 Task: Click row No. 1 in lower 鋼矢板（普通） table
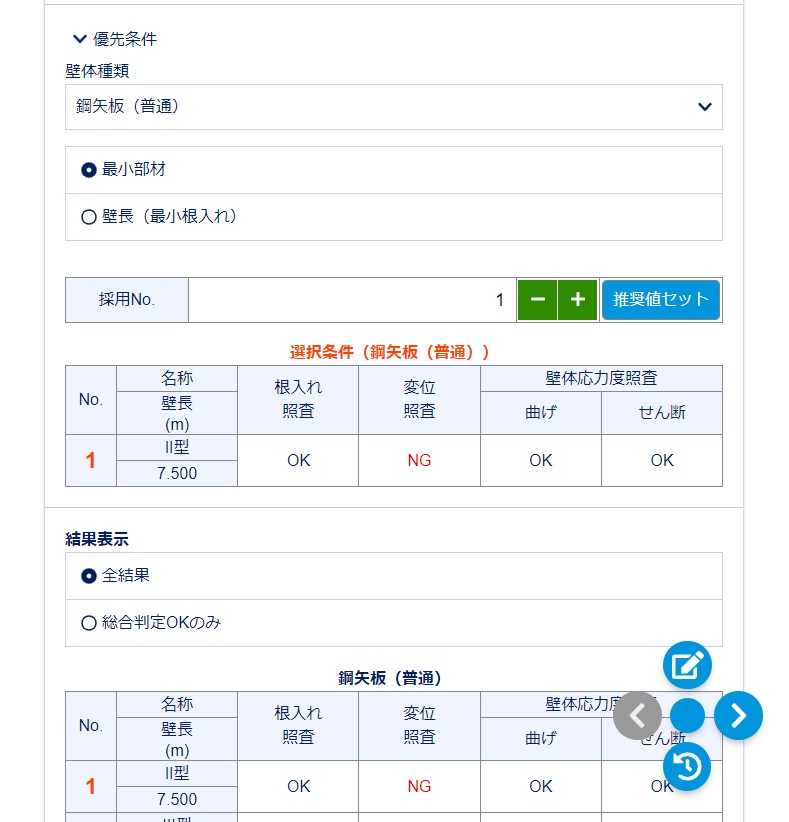click(x=91, y=787)
